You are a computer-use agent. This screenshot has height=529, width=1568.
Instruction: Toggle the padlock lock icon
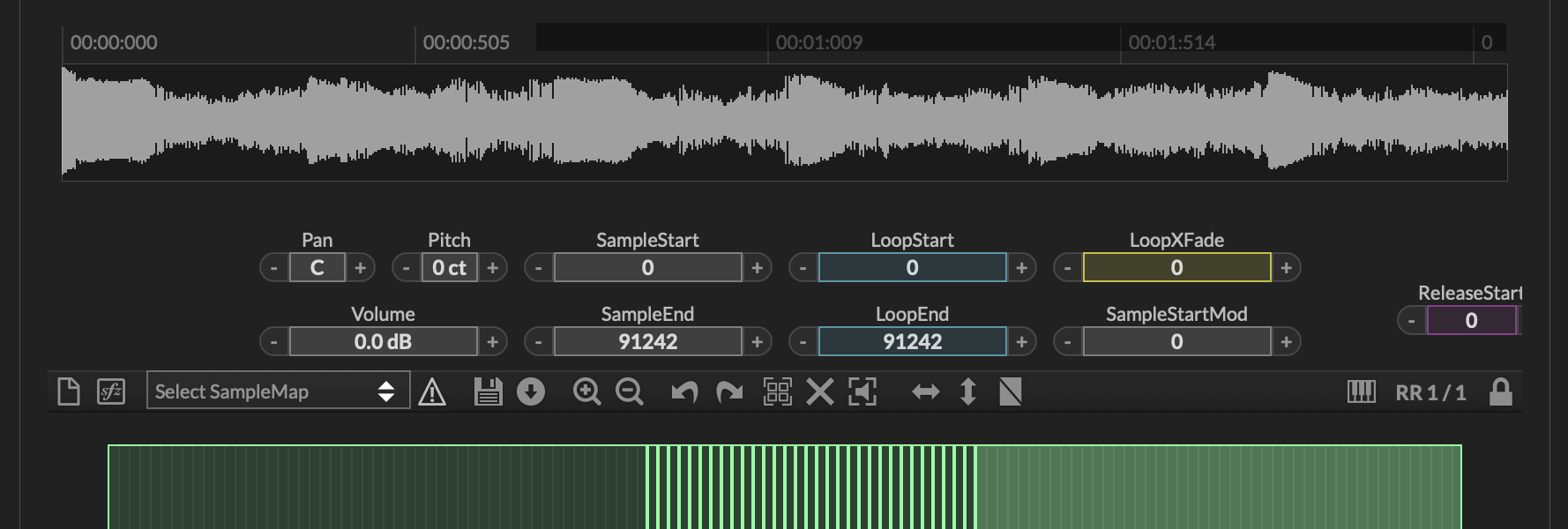point(1500,391)
